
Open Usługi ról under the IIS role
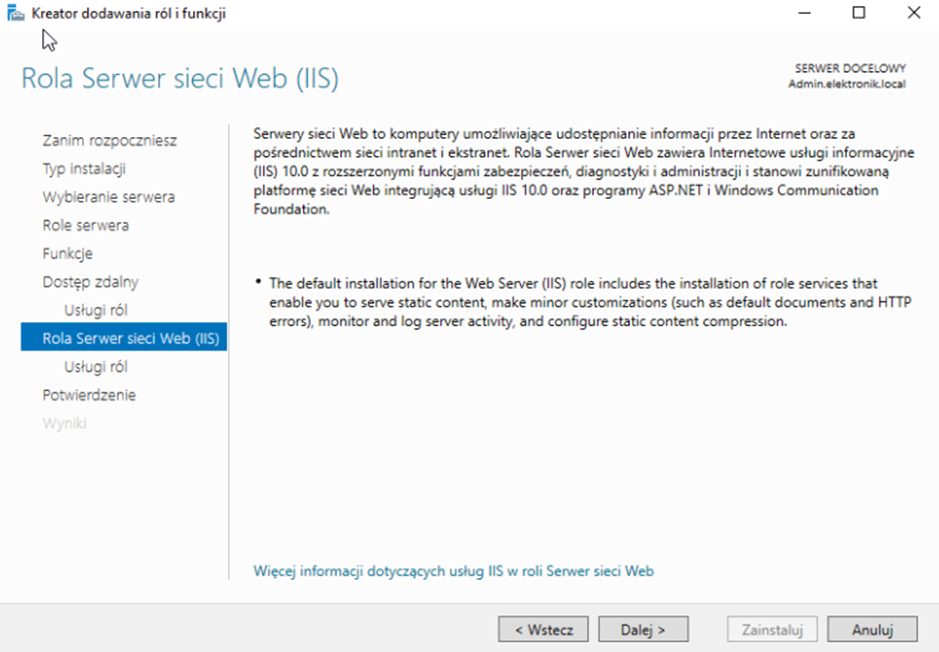[x=95, y=367]
